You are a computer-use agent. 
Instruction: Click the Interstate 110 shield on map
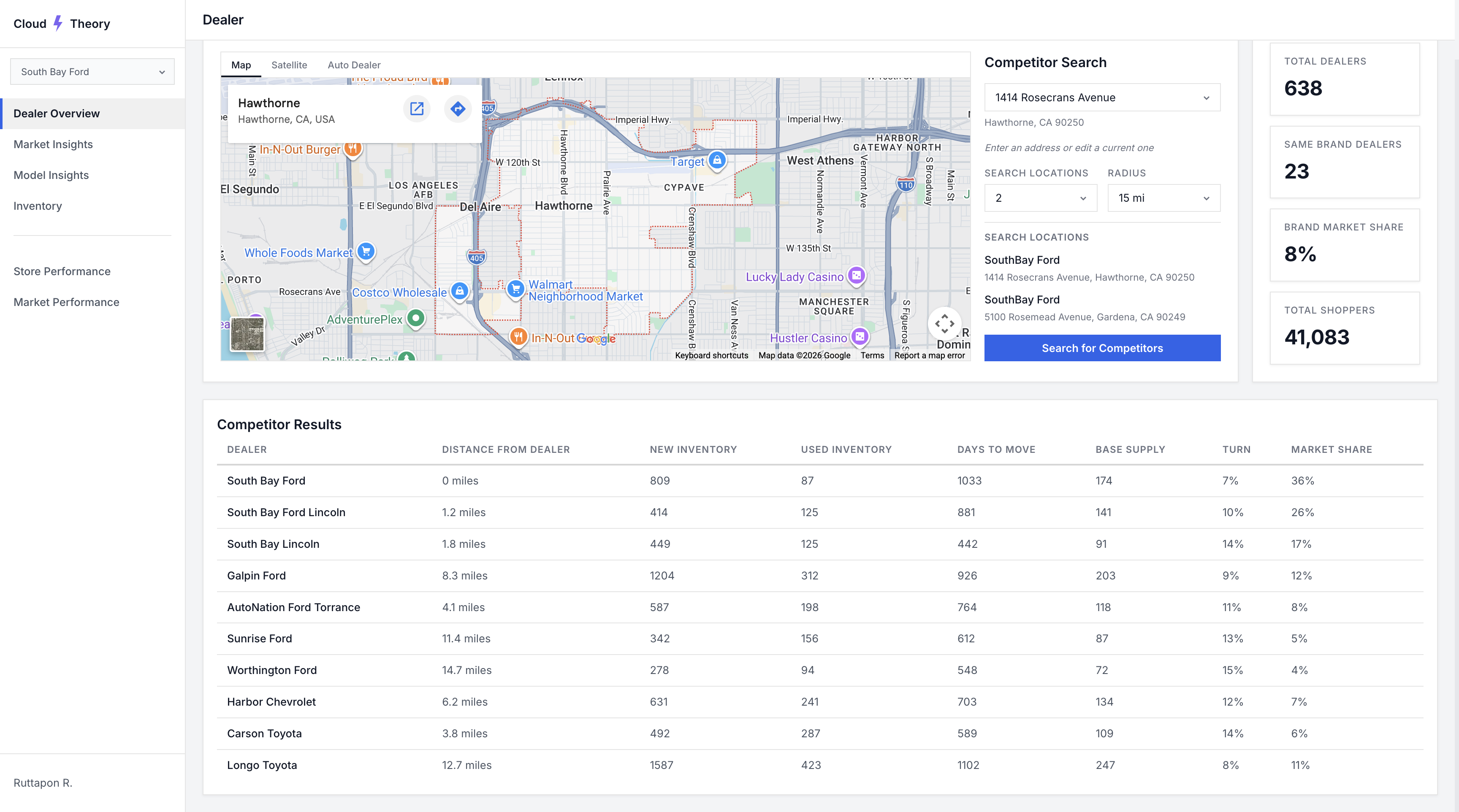[x=906, y=184]
